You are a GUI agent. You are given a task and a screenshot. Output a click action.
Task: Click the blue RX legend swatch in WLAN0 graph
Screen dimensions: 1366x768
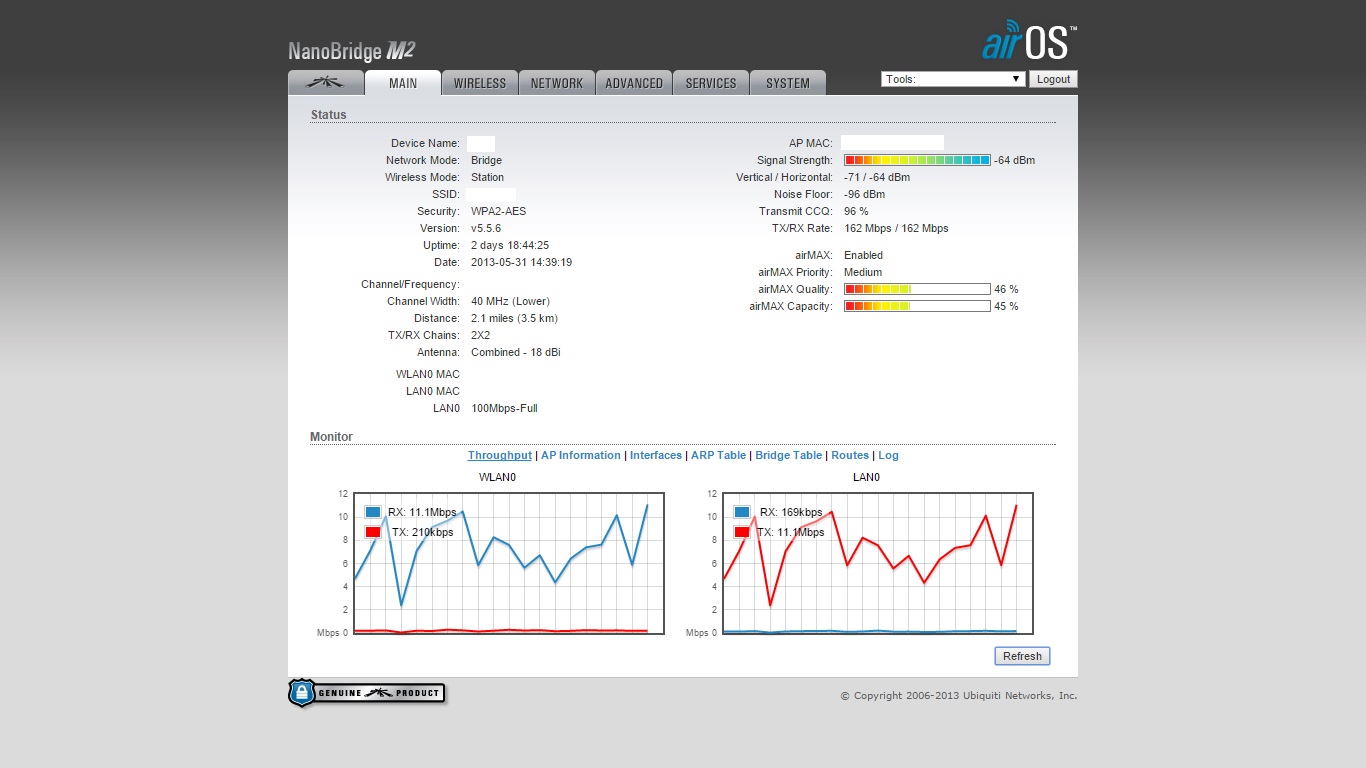tap(373, 512)
